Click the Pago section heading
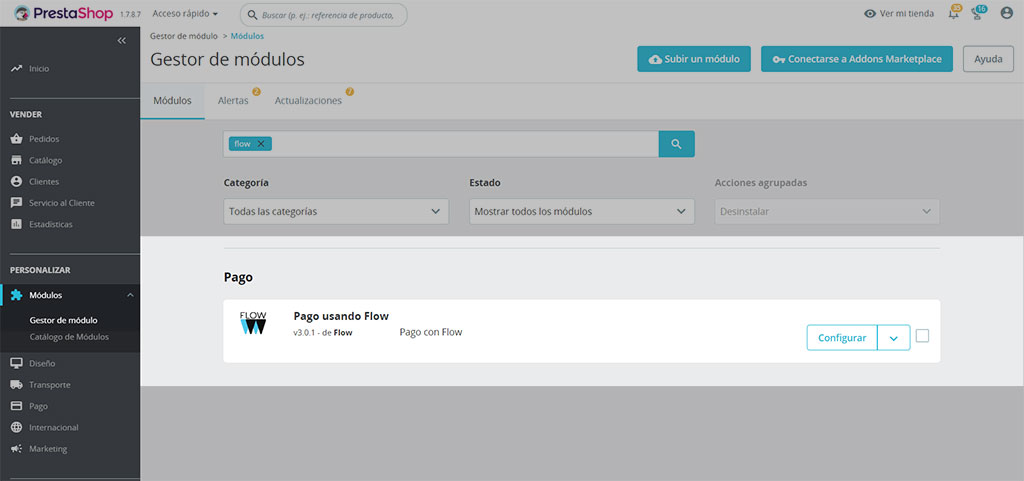The width and height of the screenshot is (1024, 481). [238, 277]
